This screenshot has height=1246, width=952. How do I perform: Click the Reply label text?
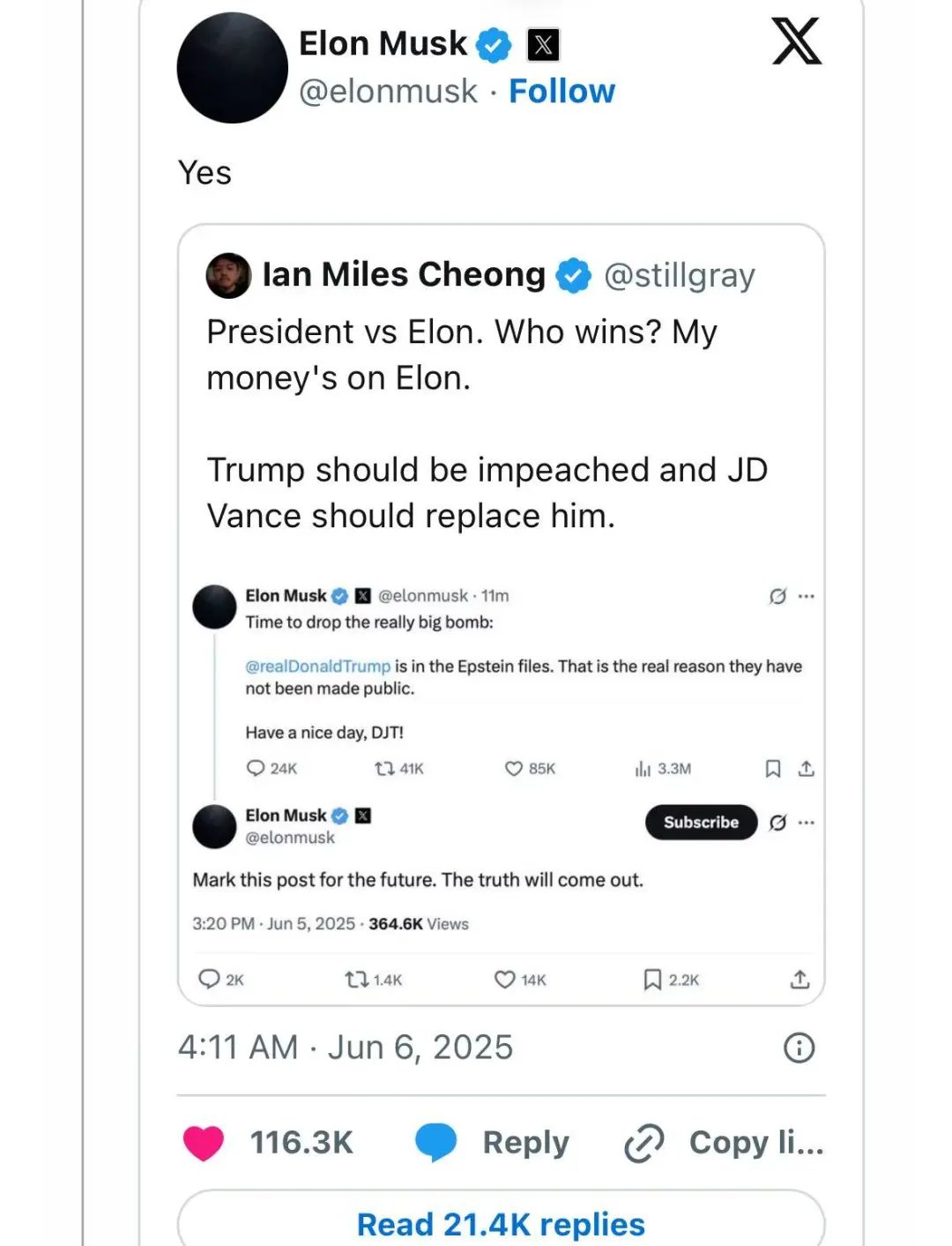click(525, 1143)
